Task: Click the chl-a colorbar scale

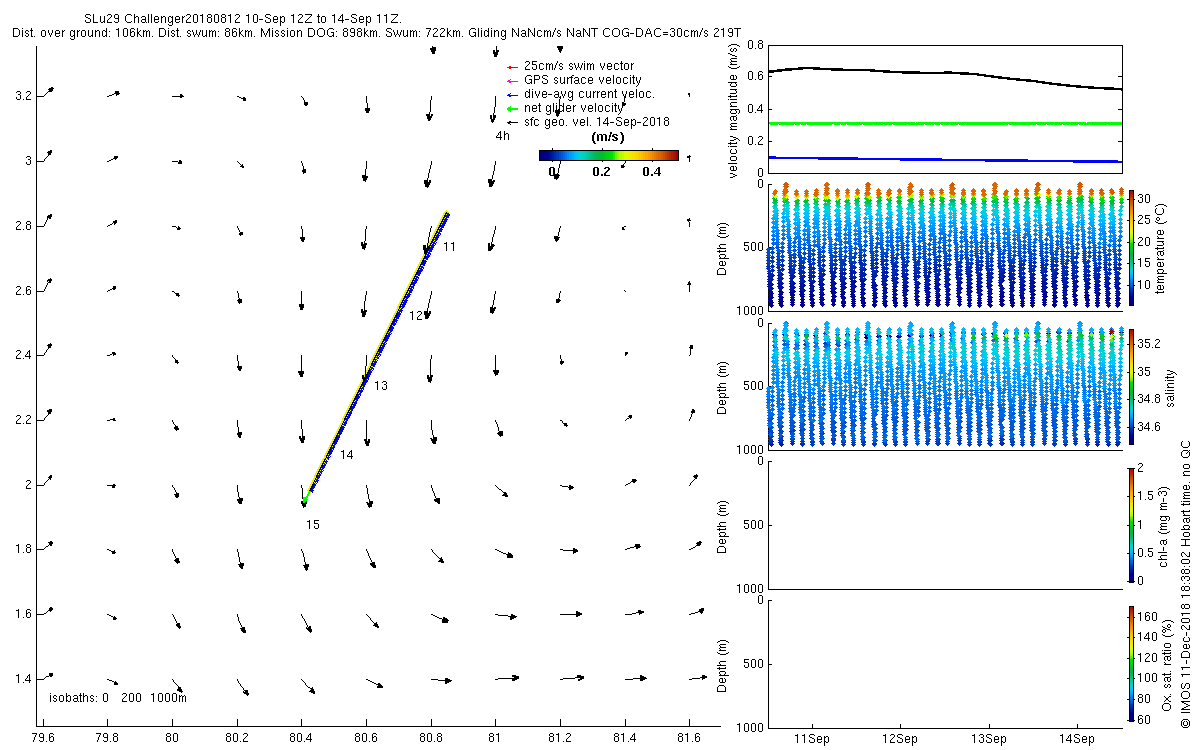Action: [x=1131, y=524]
